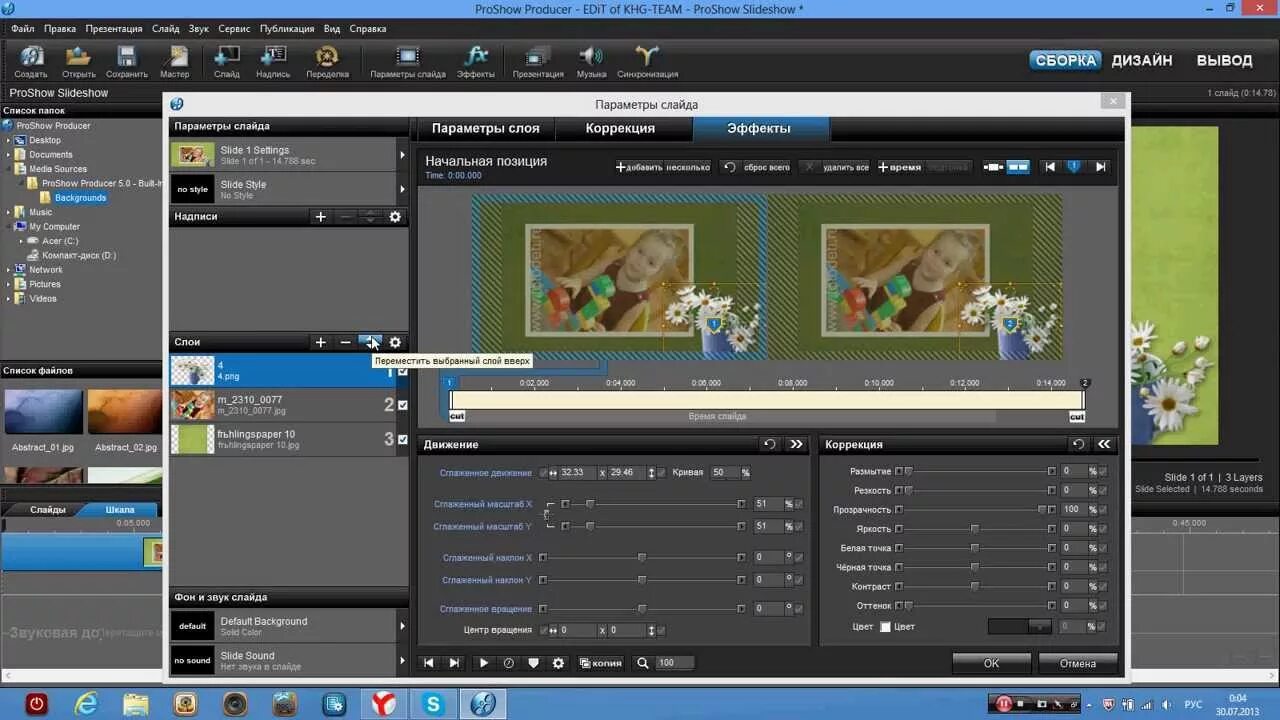This screenshot has width=1280, height=720.
Task: Click the копия button
Action: tap(601, 663)
